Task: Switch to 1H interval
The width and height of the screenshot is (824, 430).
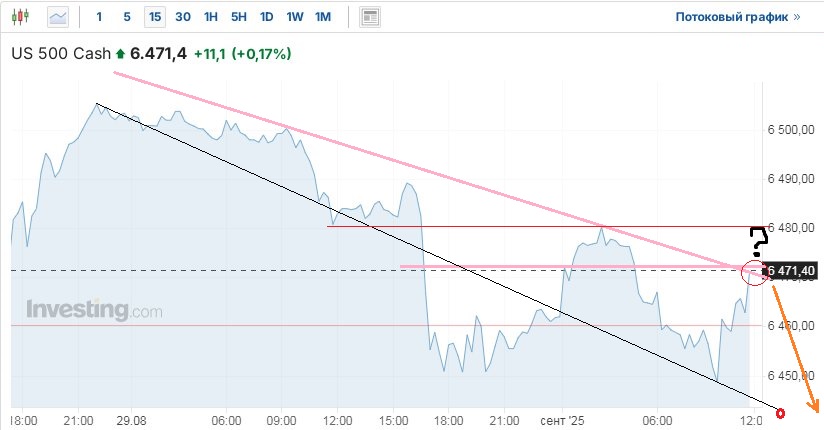Action: tap(211, 17)
